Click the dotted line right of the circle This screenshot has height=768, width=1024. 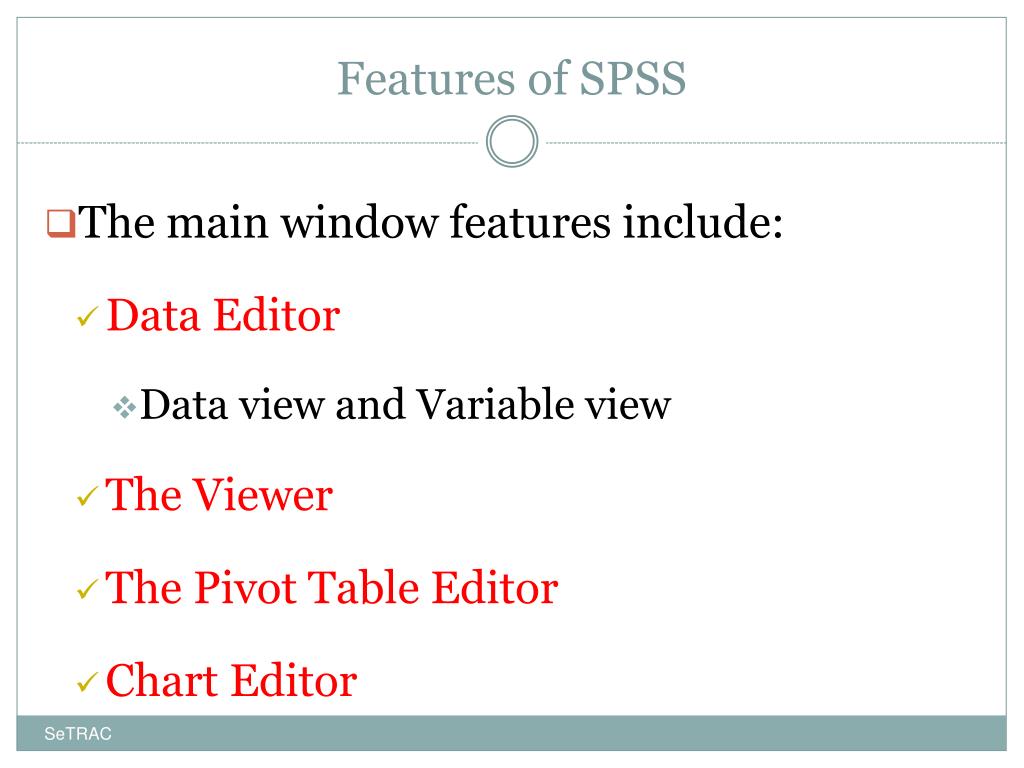(776, 142)
